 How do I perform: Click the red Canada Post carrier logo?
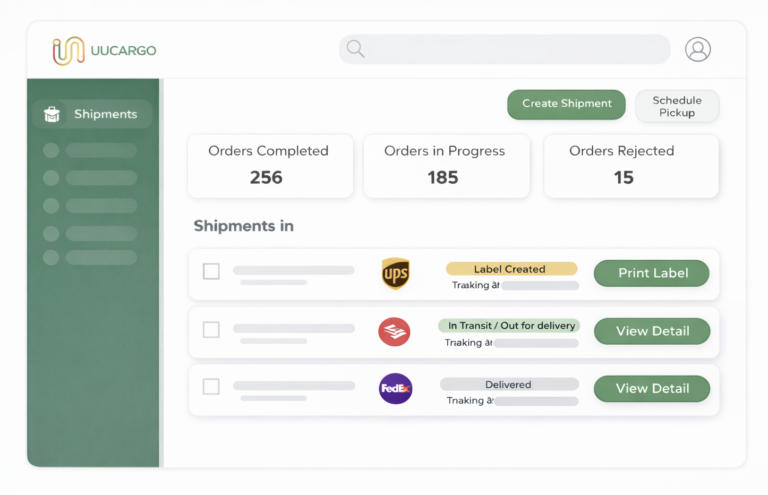[394, 331]
